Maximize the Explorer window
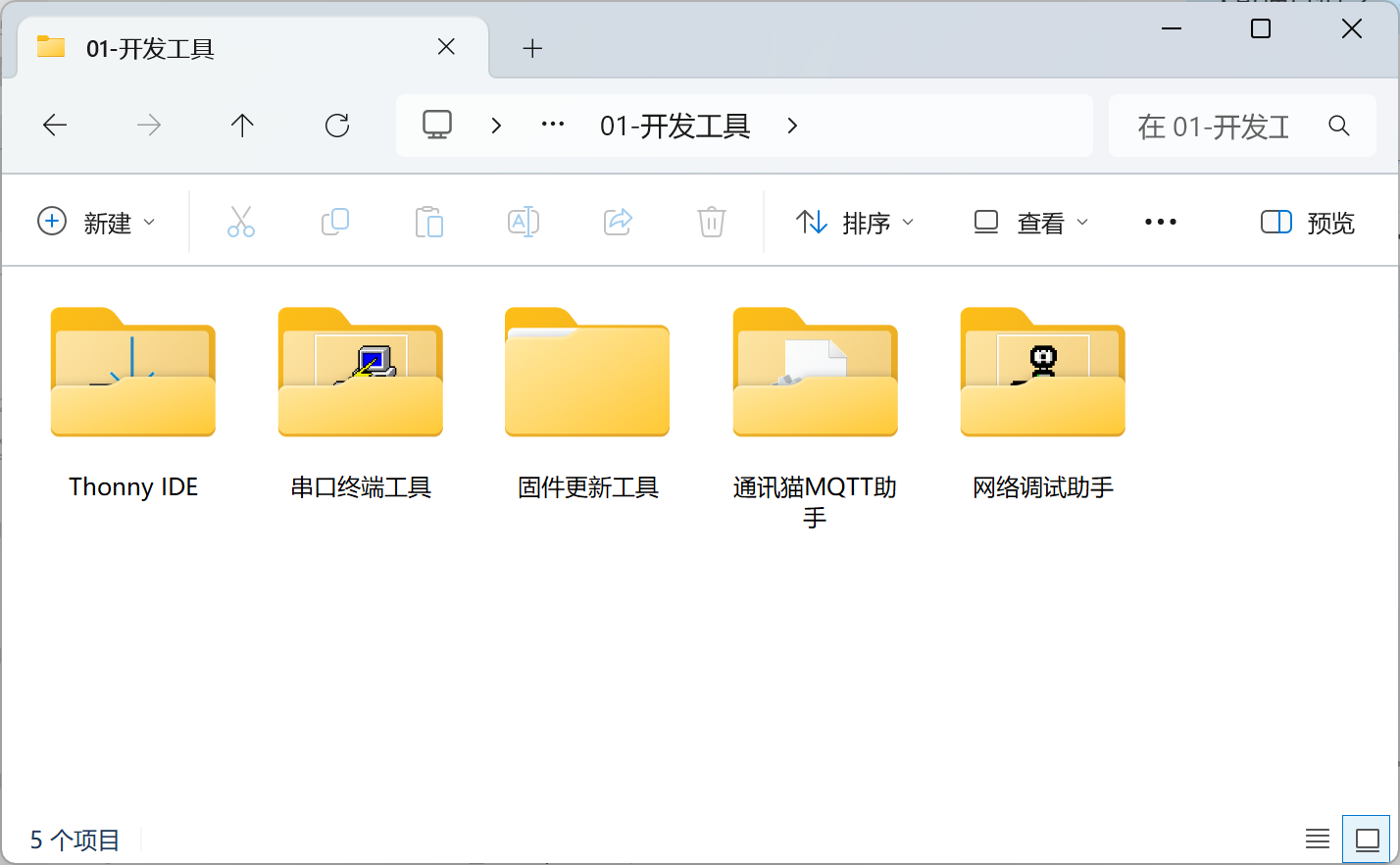Image resolution: width=1400 pixels, height=865 pixels. tap(1261, 29)
